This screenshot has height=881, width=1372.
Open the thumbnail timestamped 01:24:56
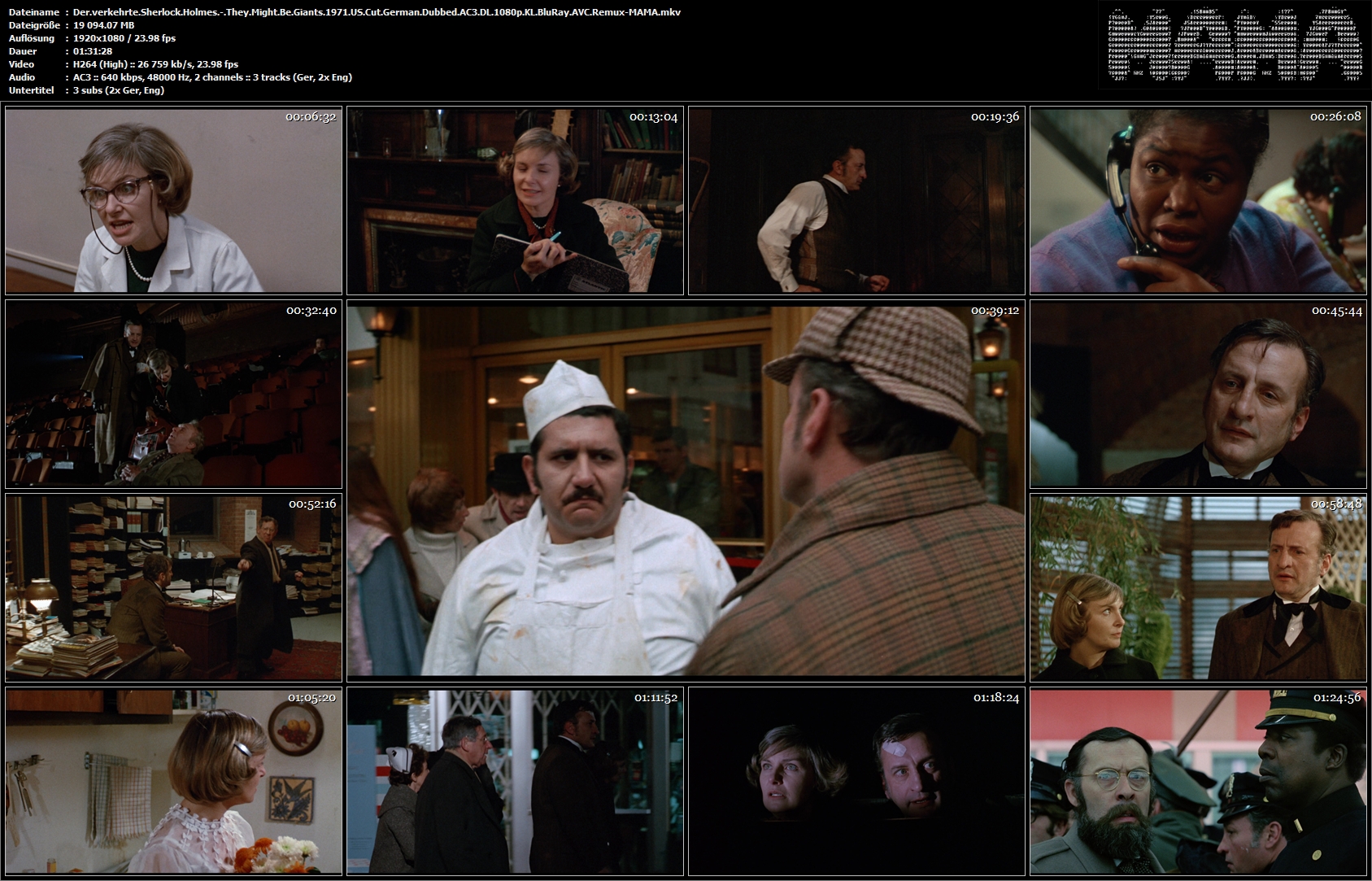tap(1198, 781)
